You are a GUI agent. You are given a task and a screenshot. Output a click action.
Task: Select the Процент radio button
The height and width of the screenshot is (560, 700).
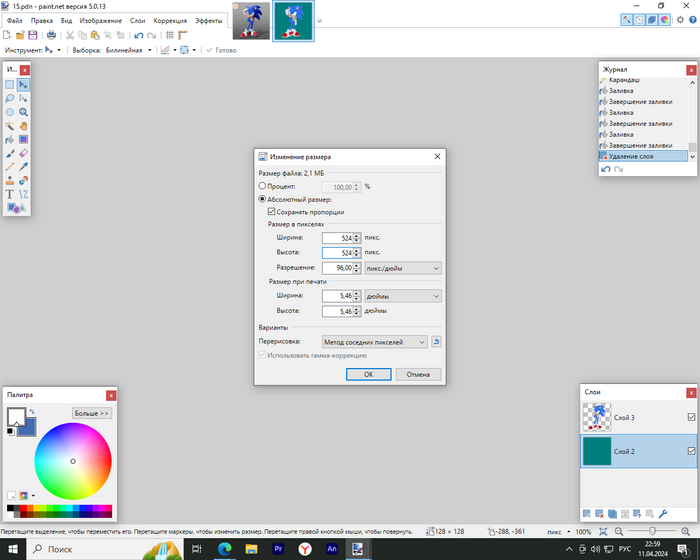coord(263,186)
